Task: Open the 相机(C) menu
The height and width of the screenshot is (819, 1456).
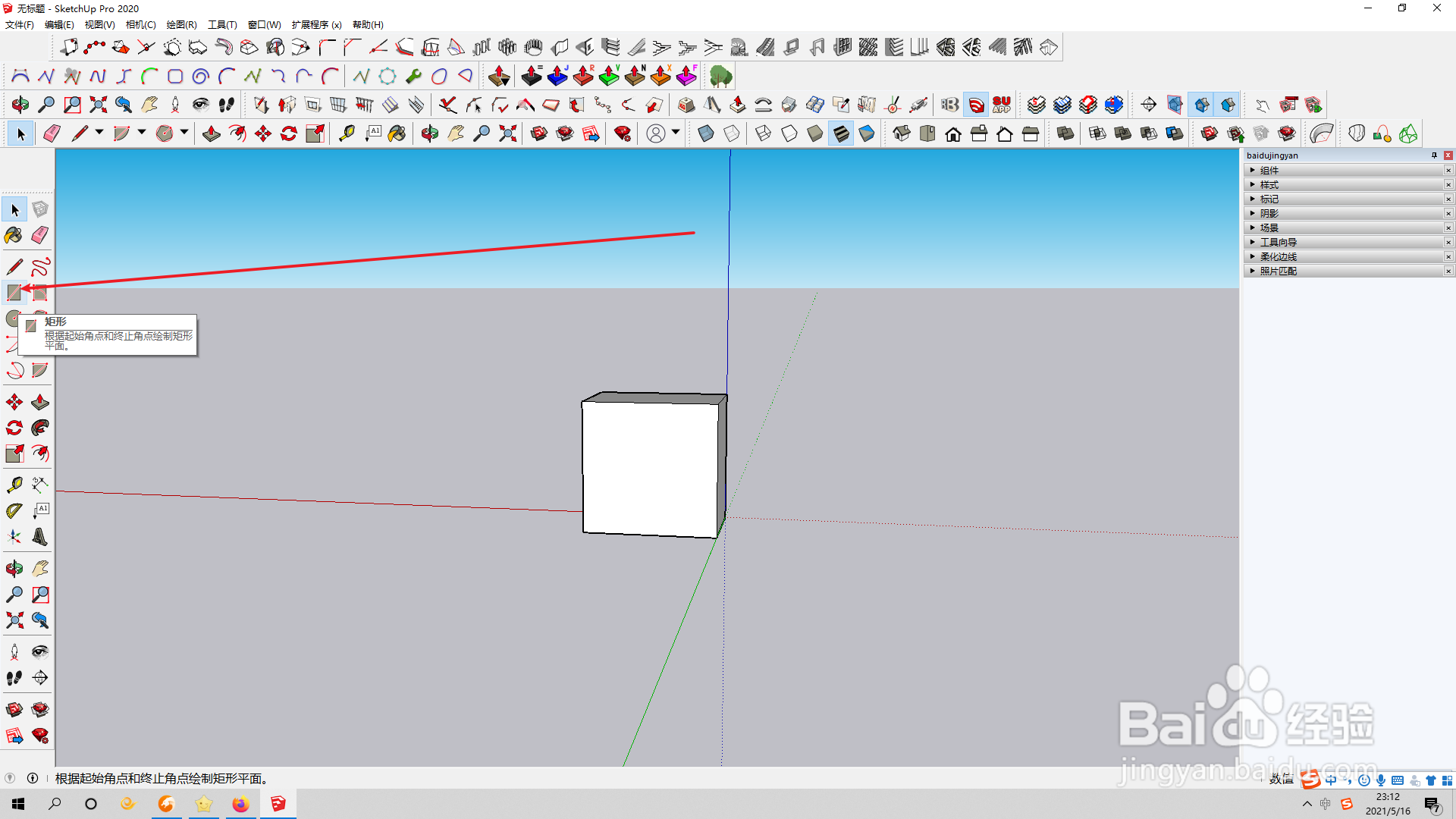Action: tap(140, 25)
